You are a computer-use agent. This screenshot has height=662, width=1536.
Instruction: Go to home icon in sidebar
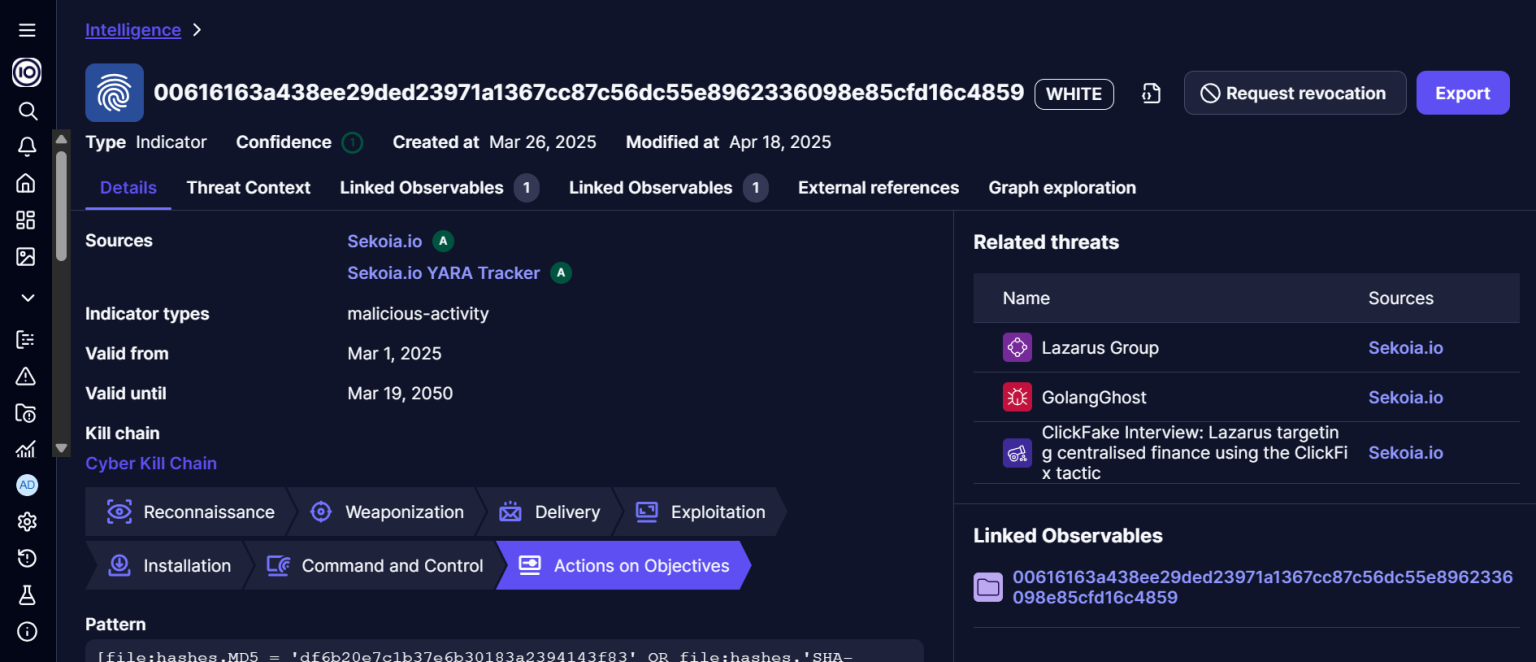pos(27,183)
